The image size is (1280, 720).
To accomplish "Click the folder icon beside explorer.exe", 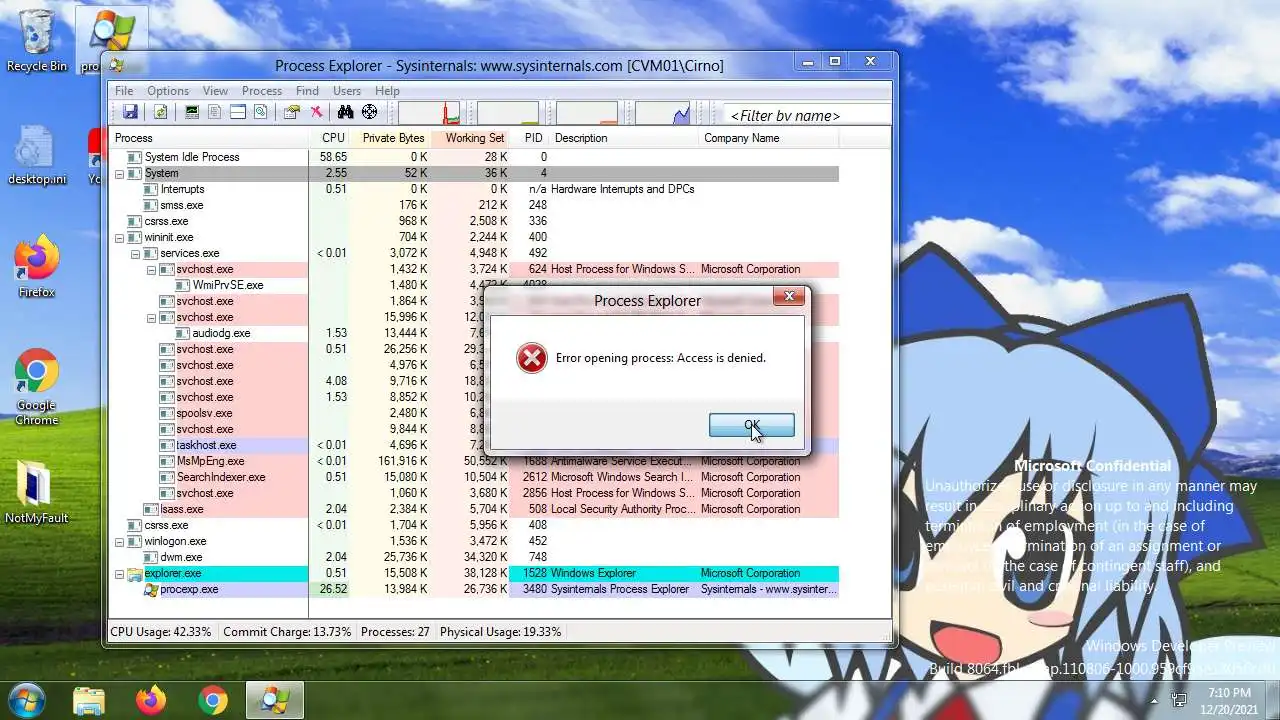I will click(134, 573).
